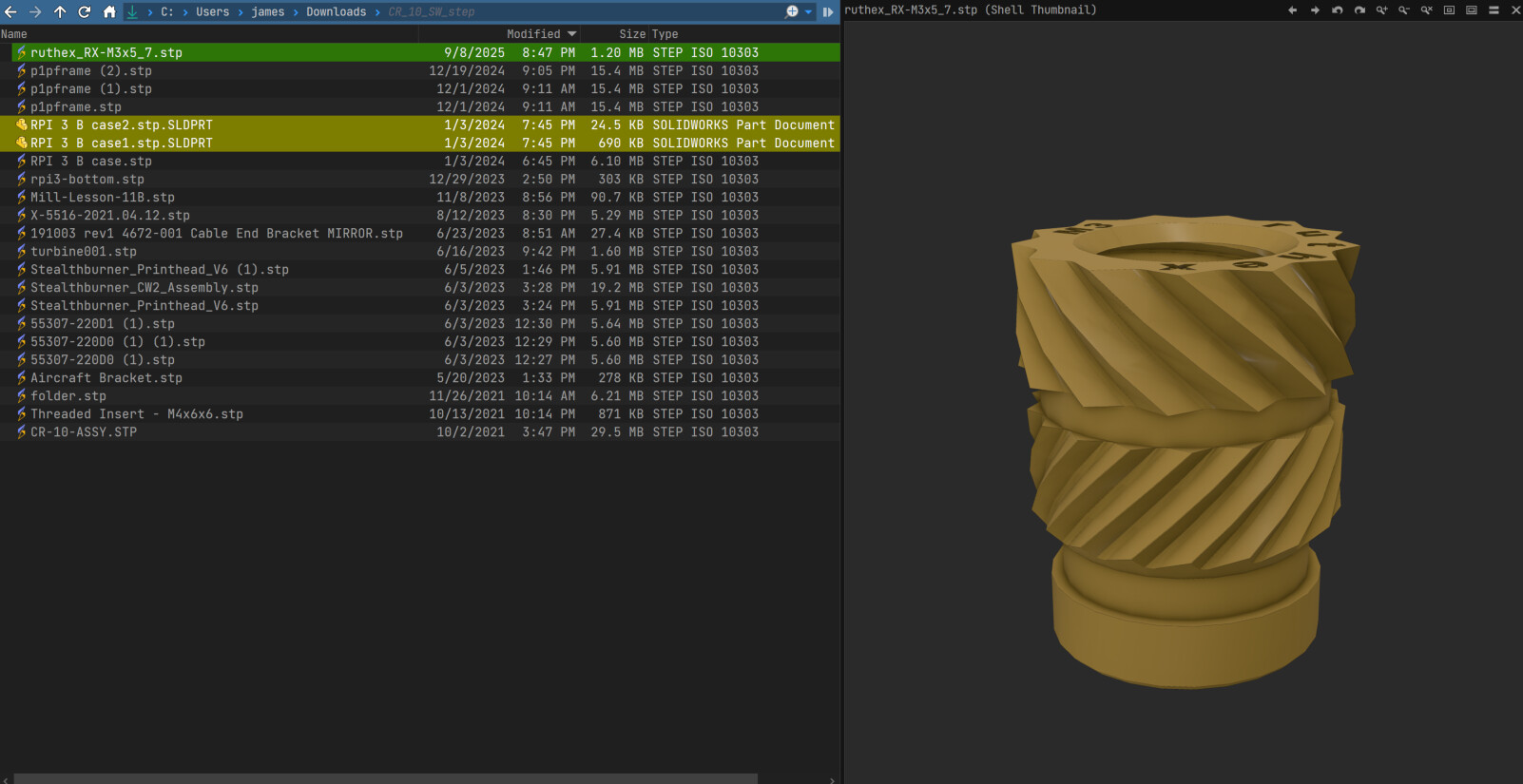Click the navigate back arrow in file browser
The height and width of the screenshot is (784, 1523).
[10, 11]
